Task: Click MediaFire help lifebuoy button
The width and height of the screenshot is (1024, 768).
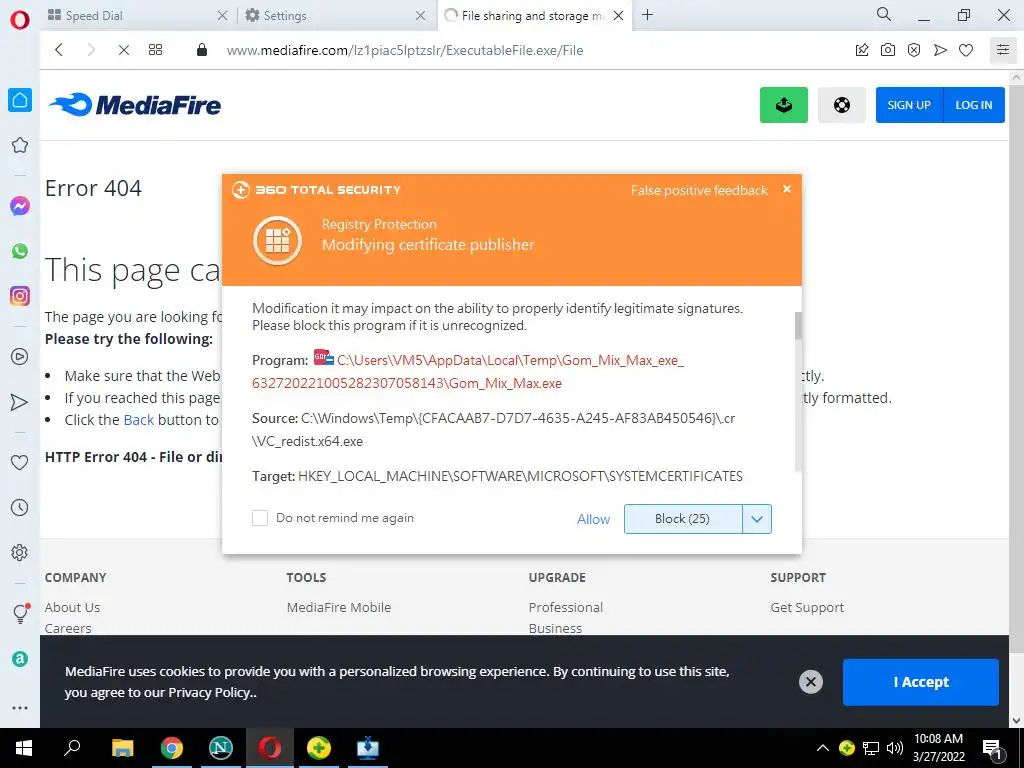Action: point(842,104)
